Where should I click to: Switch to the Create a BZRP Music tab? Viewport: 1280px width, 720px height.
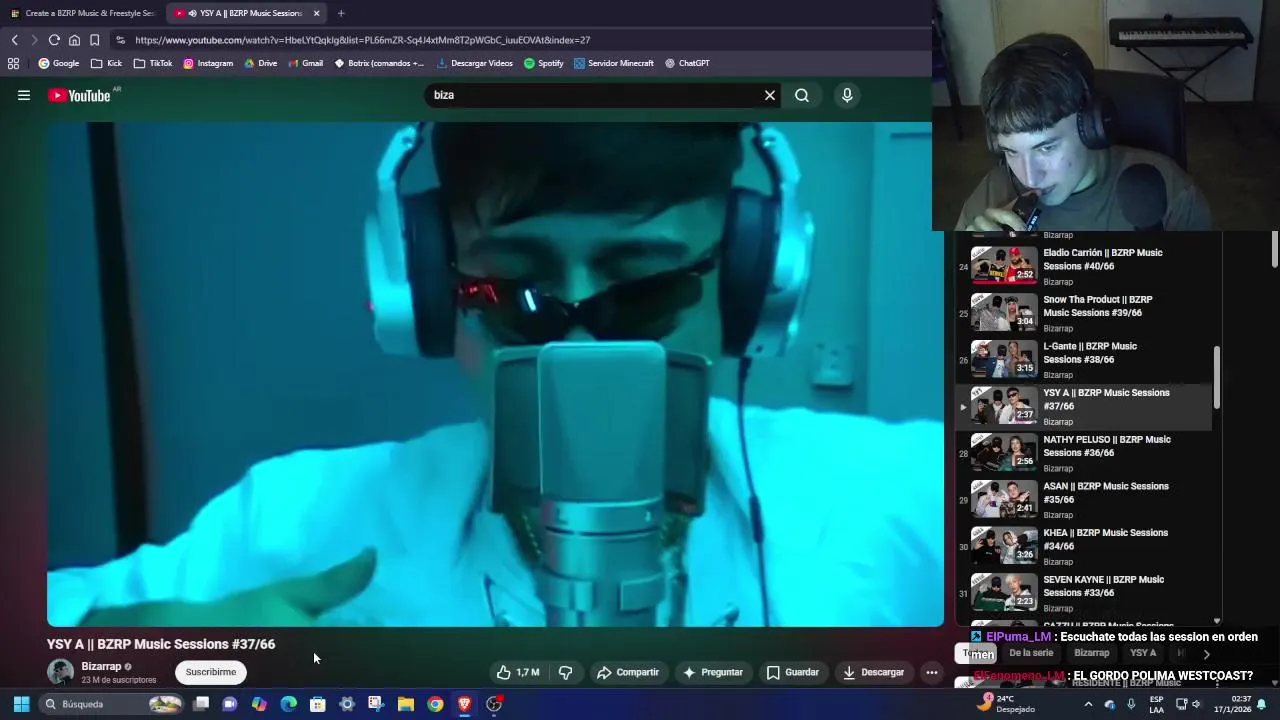pos(83,13)
